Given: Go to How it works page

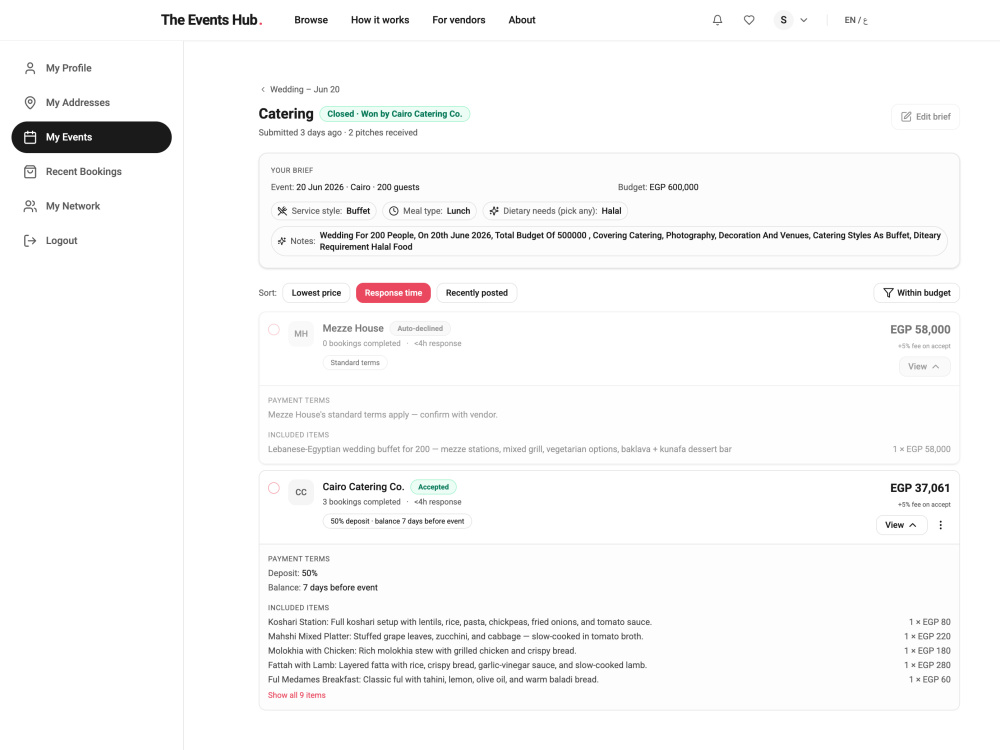Looking at the screenshot, I should (x=380, y=20).
